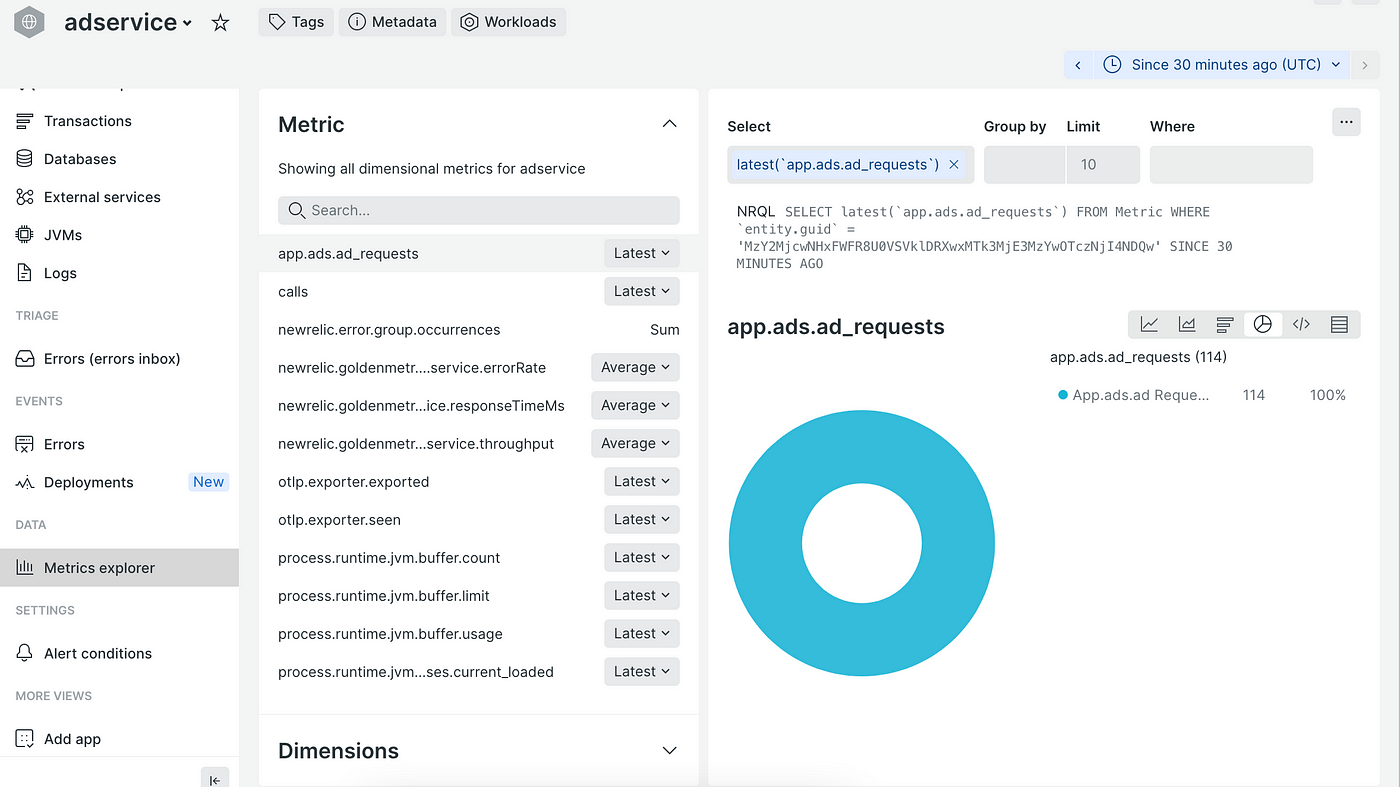Open the more options ellipsis button
1400x787 pixels.
[x=1346, y=122]
